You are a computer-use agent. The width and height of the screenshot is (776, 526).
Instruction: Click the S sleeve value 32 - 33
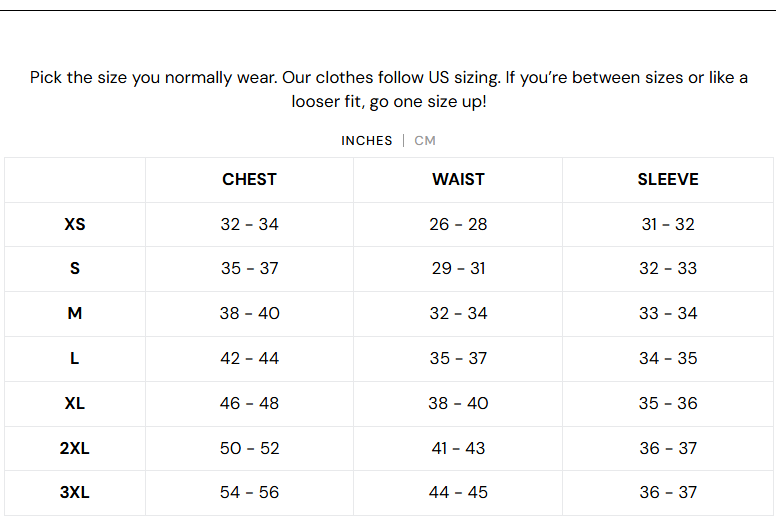point(668,269)
